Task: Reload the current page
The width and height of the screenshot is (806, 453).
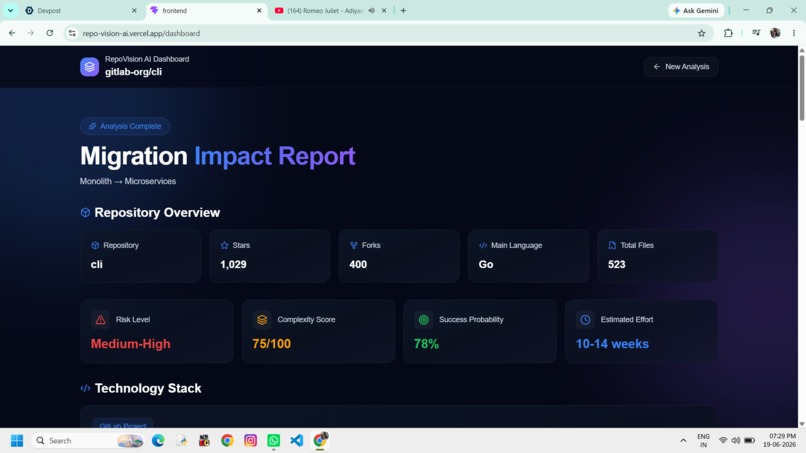Action: point(50,33)
